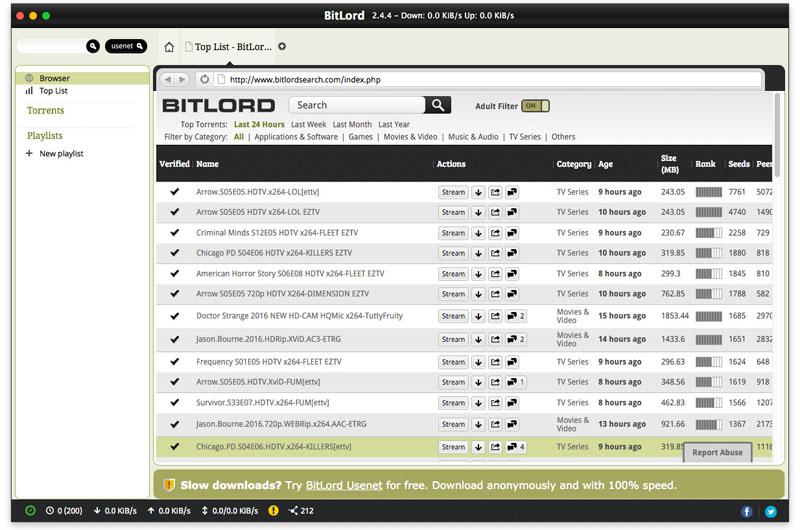Image resolution: width=800 pixels, height=530 pixels.
Task: Open the Playlists section in sidebar
Action: pyautogui.click(x=45, y=136)
